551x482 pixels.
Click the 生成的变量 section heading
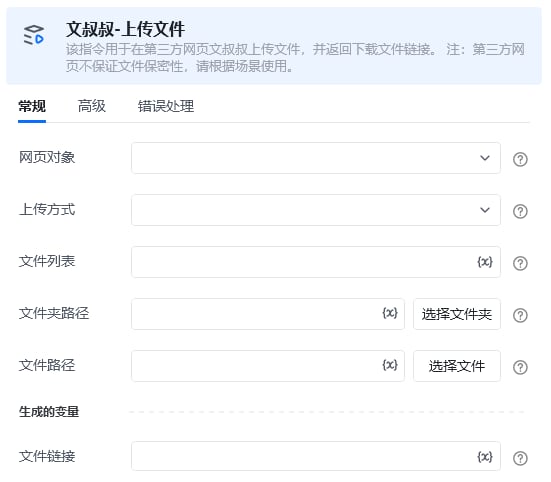click(49, 411)
